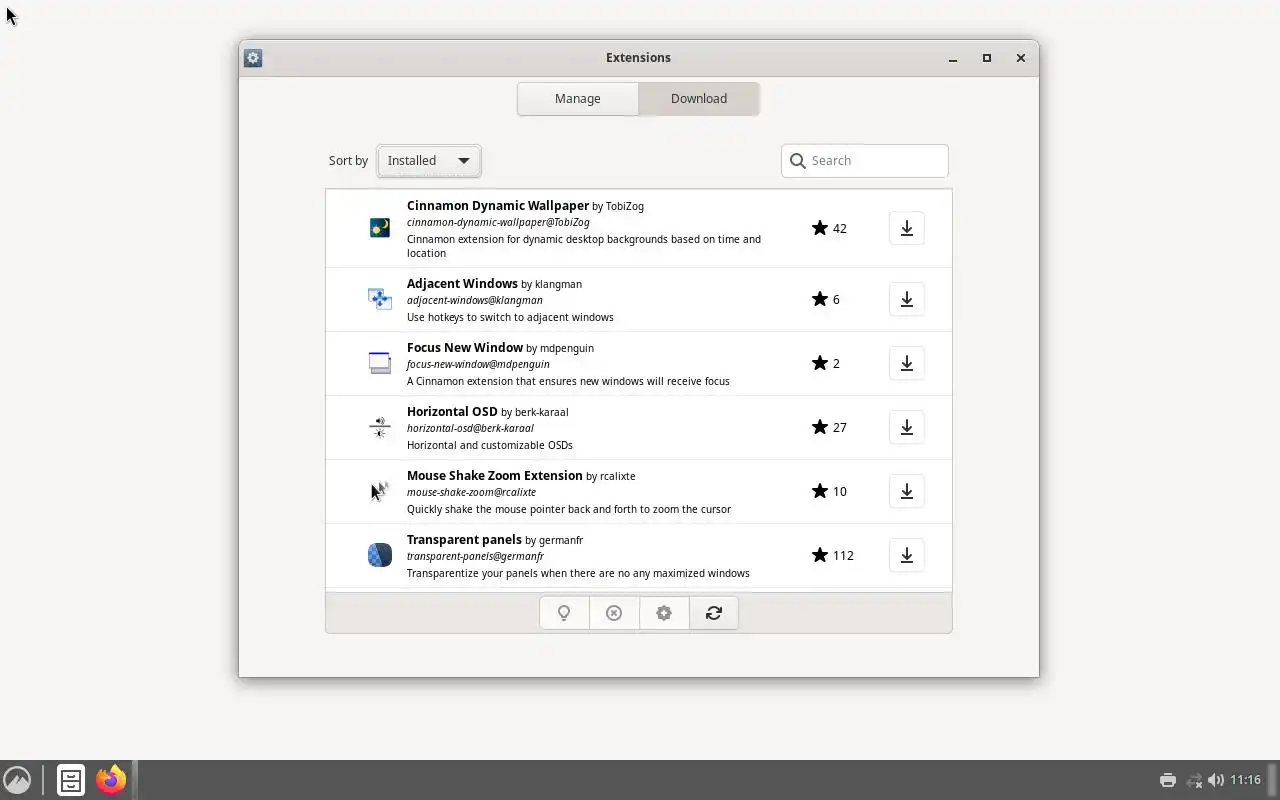Download the Cinnamon Dynamic Wallpaper extension
This screenshot has width=1280, height=800.
906,228
